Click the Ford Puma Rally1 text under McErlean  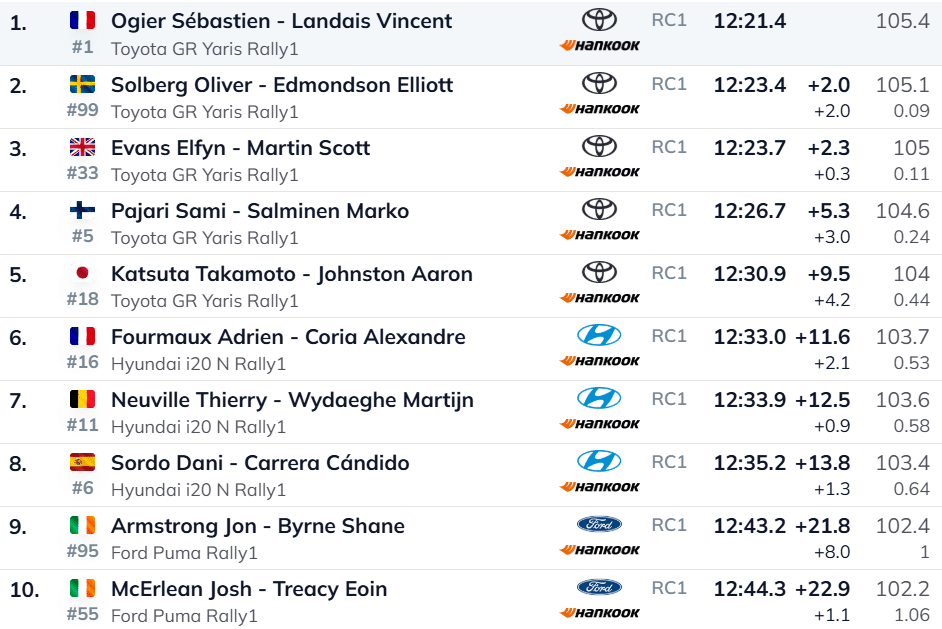pyautogui.click(x=184, y=616)
